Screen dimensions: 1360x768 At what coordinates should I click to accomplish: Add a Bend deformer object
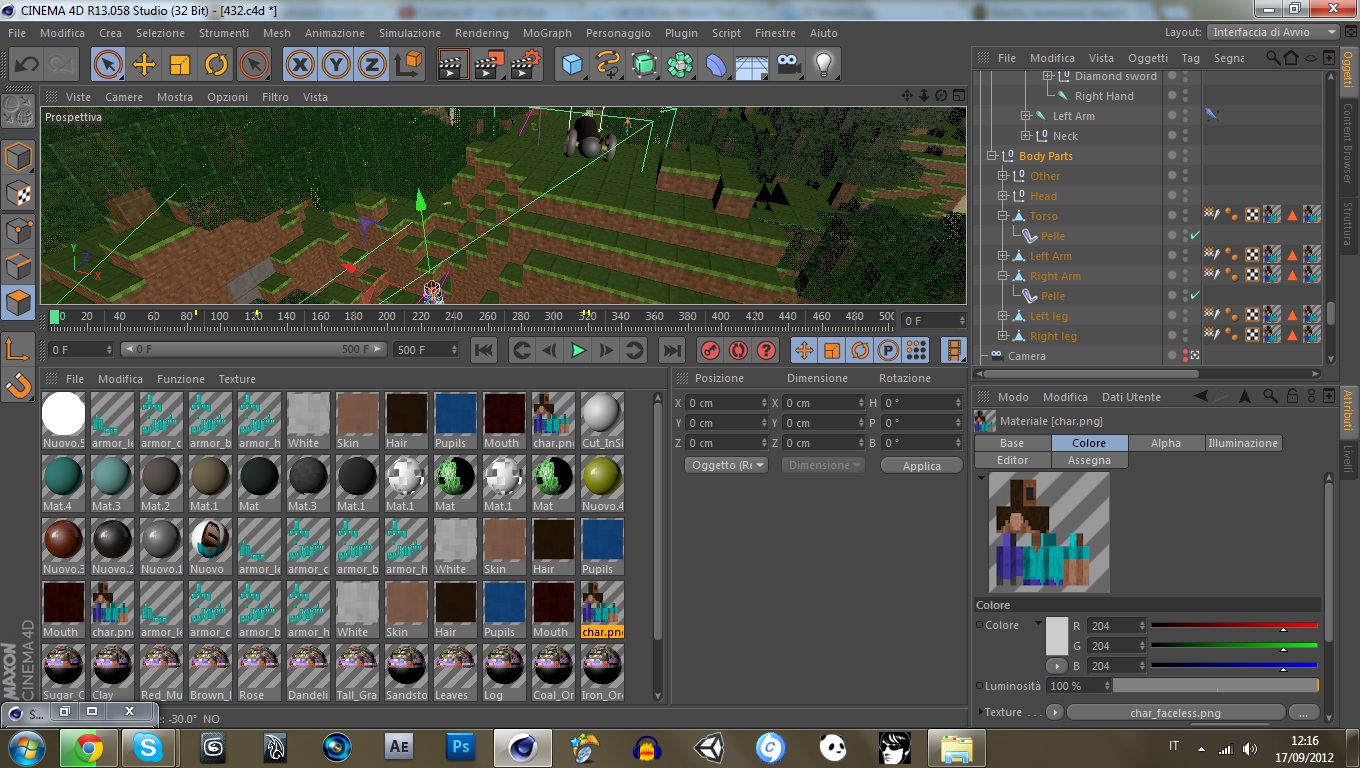click(x=716, y=65)
